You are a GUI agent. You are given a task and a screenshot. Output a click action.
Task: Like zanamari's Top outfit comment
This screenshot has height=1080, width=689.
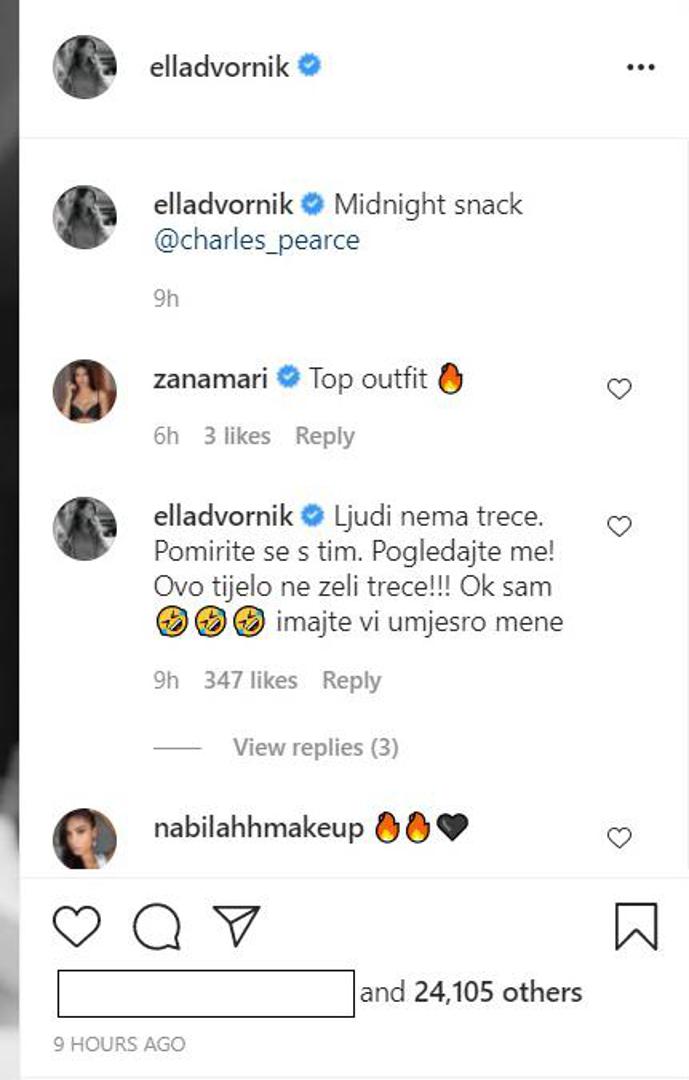[x=620, y=389]
